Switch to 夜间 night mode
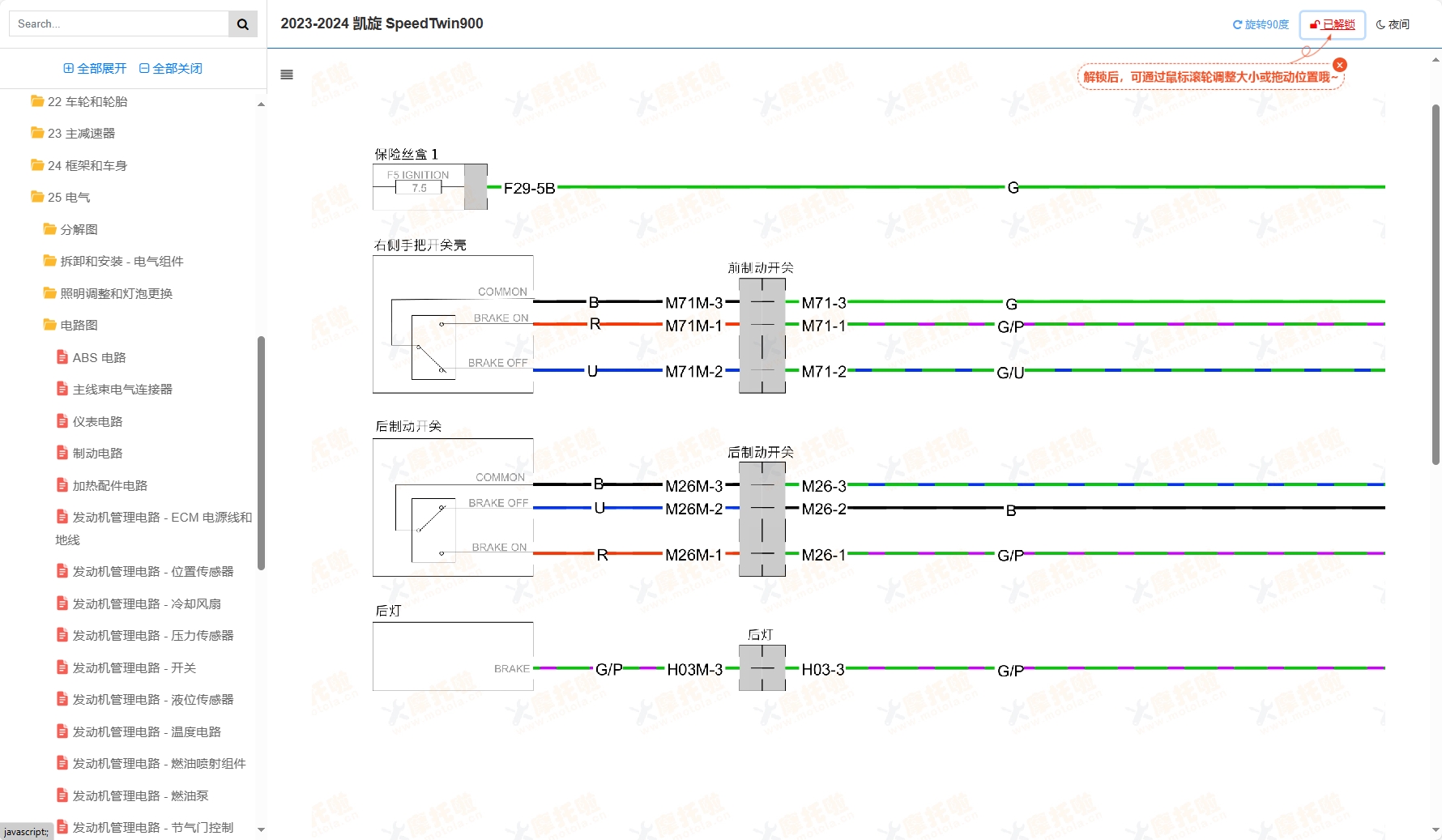The width and height of the screenshot is (1442, 840). click(1393, 25)
